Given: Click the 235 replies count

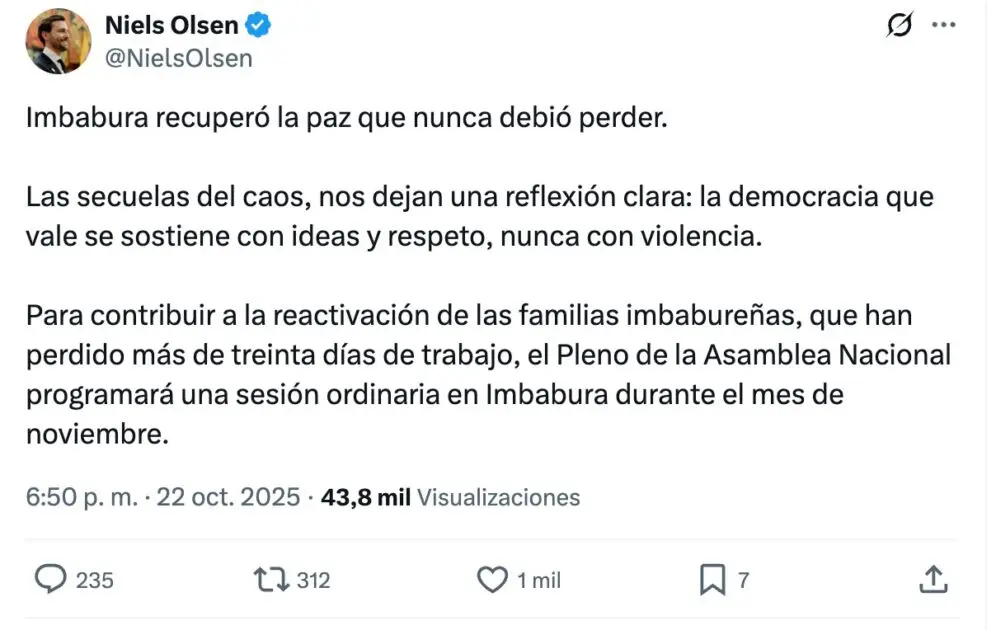Looking at the screenshot, I should (95, 580).
